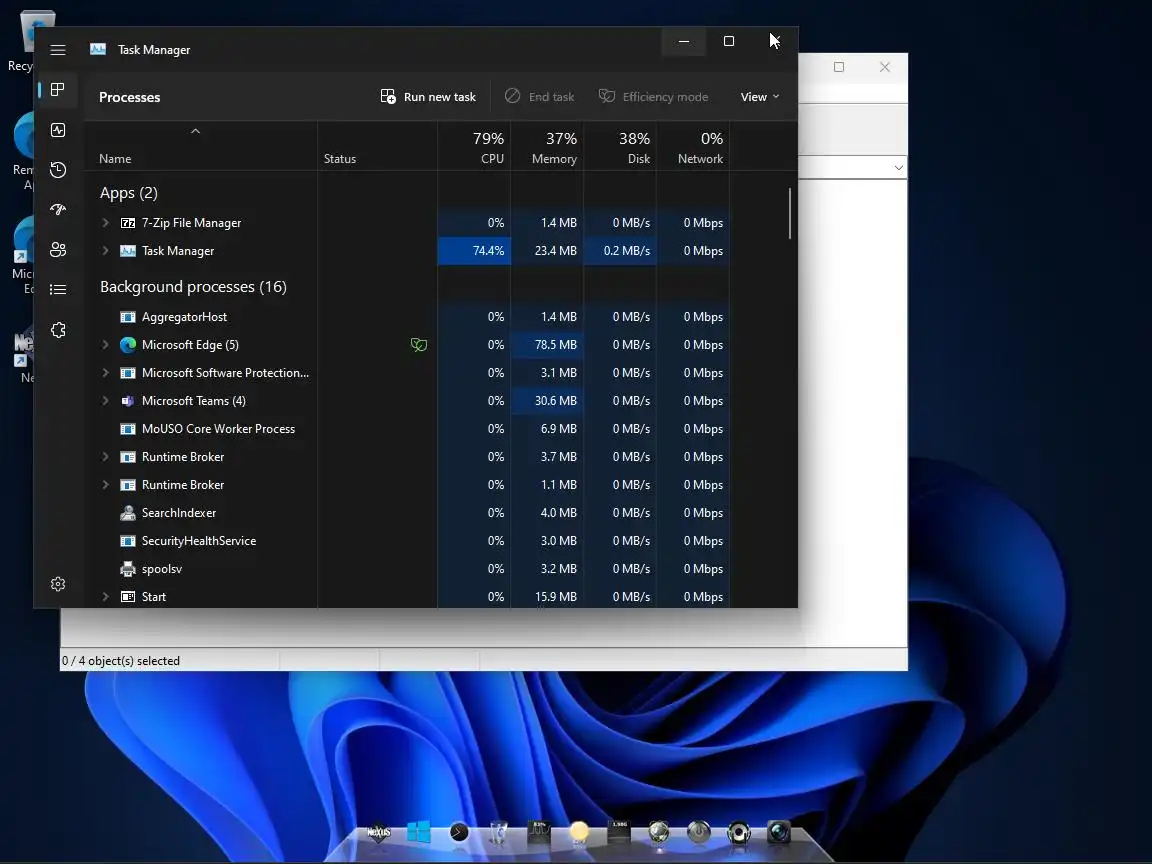Screen dimensions: 1152x864
Task: Open the Services page in the sidebar
Action: click(58, 330)
